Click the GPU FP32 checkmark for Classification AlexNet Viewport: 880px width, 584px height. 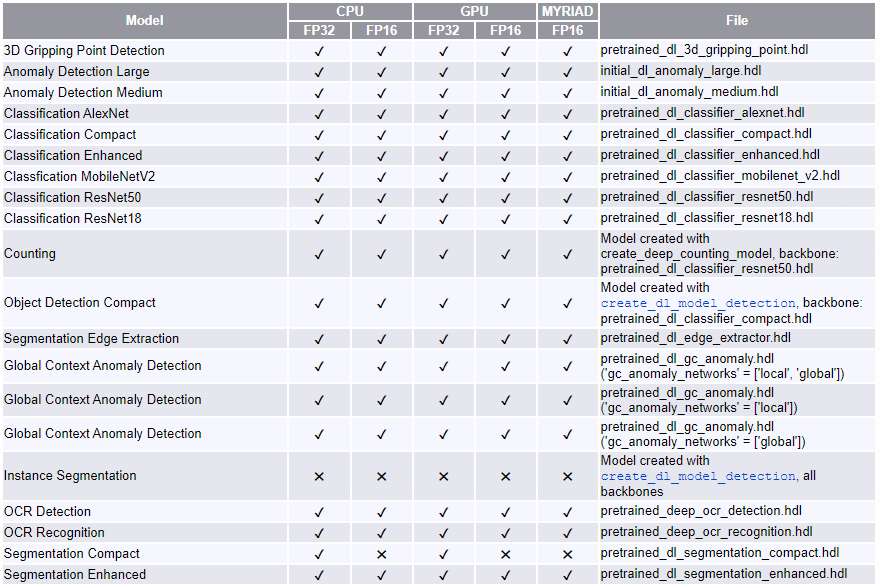click(443, 114)
